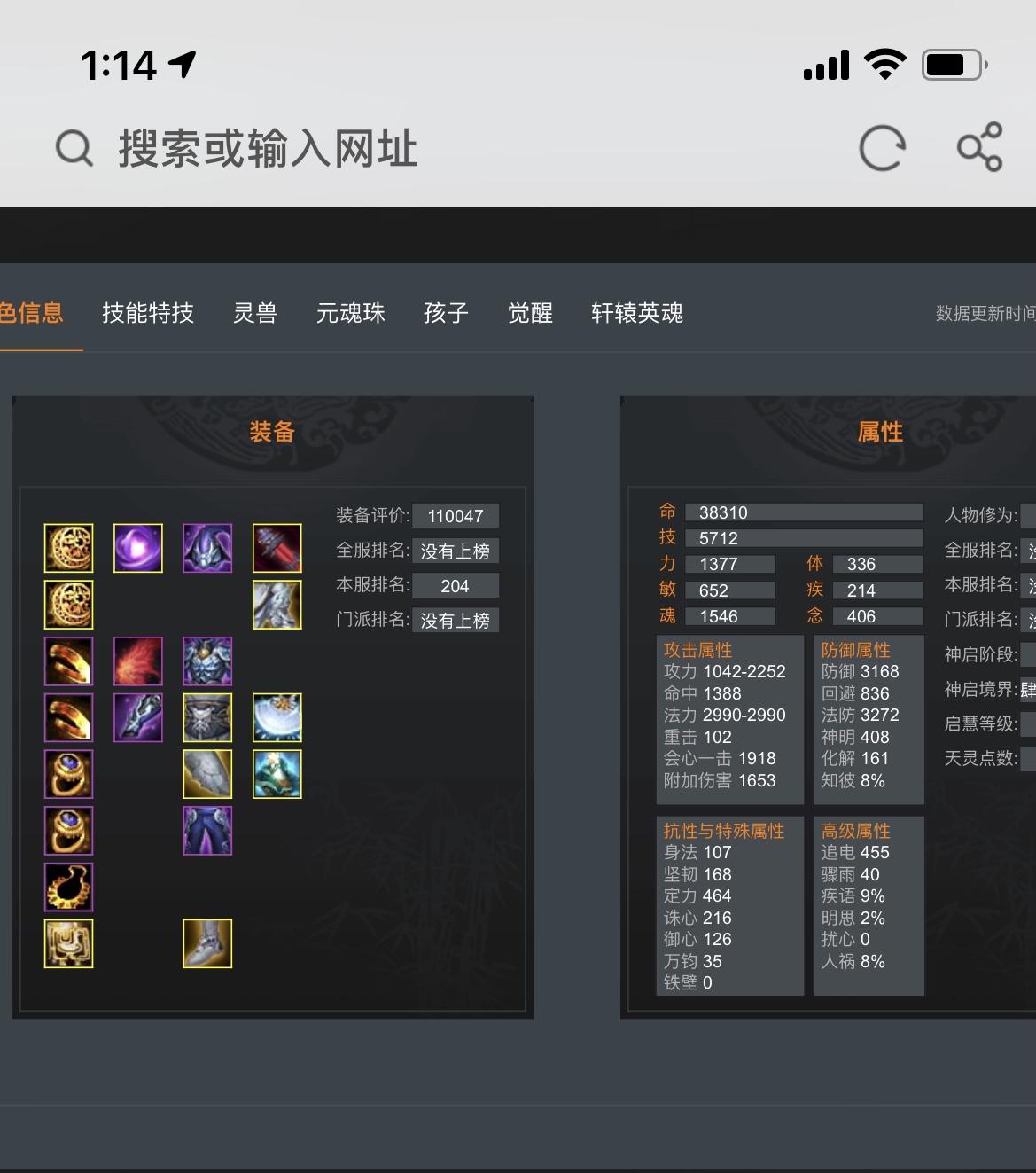This screenshot has width=1036, height=1173.
Task: Select the golden gourd equipment icon
Action: [69, 888]
